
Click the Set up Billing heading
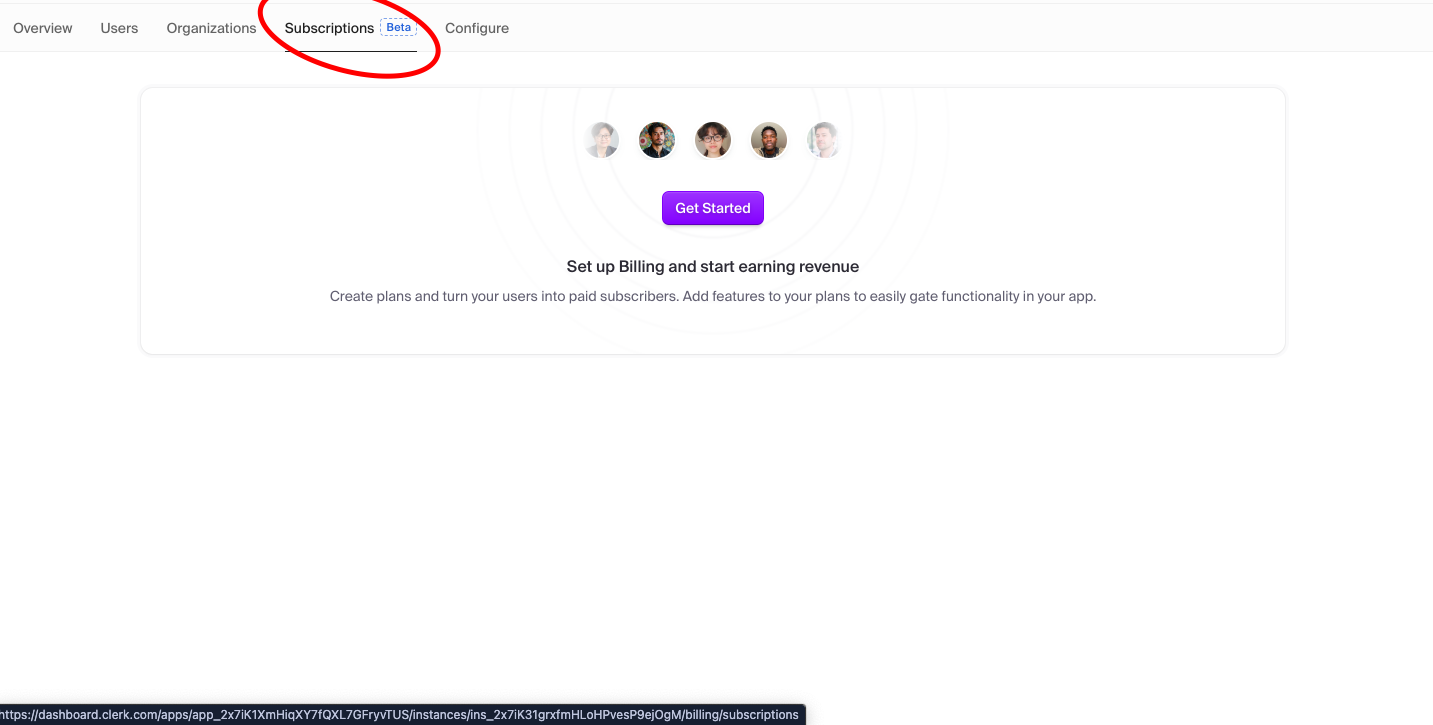713,267
